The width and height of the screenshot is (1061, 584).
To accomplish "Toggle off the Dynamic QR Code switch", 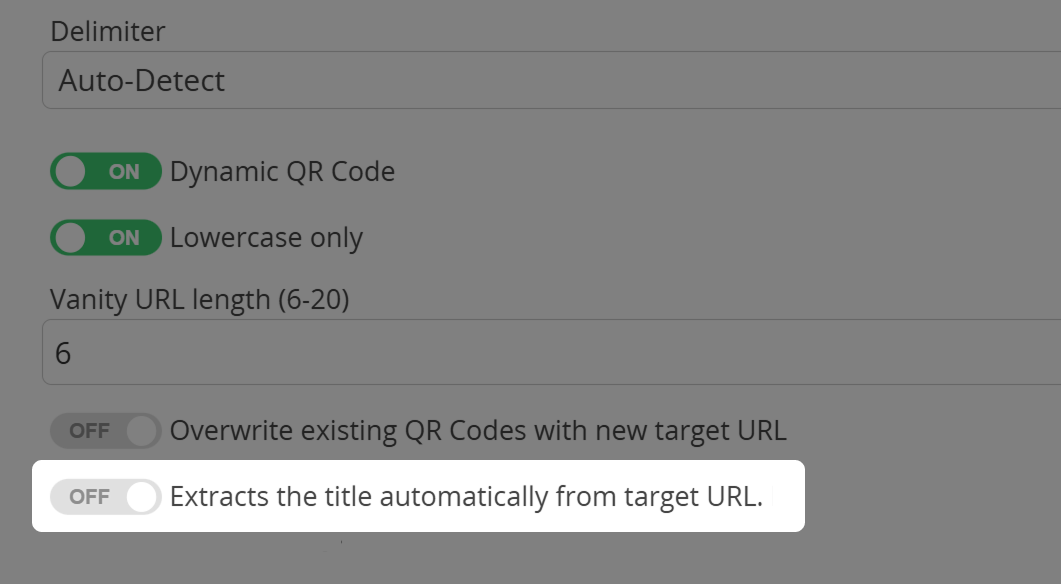I will (104, 171).
